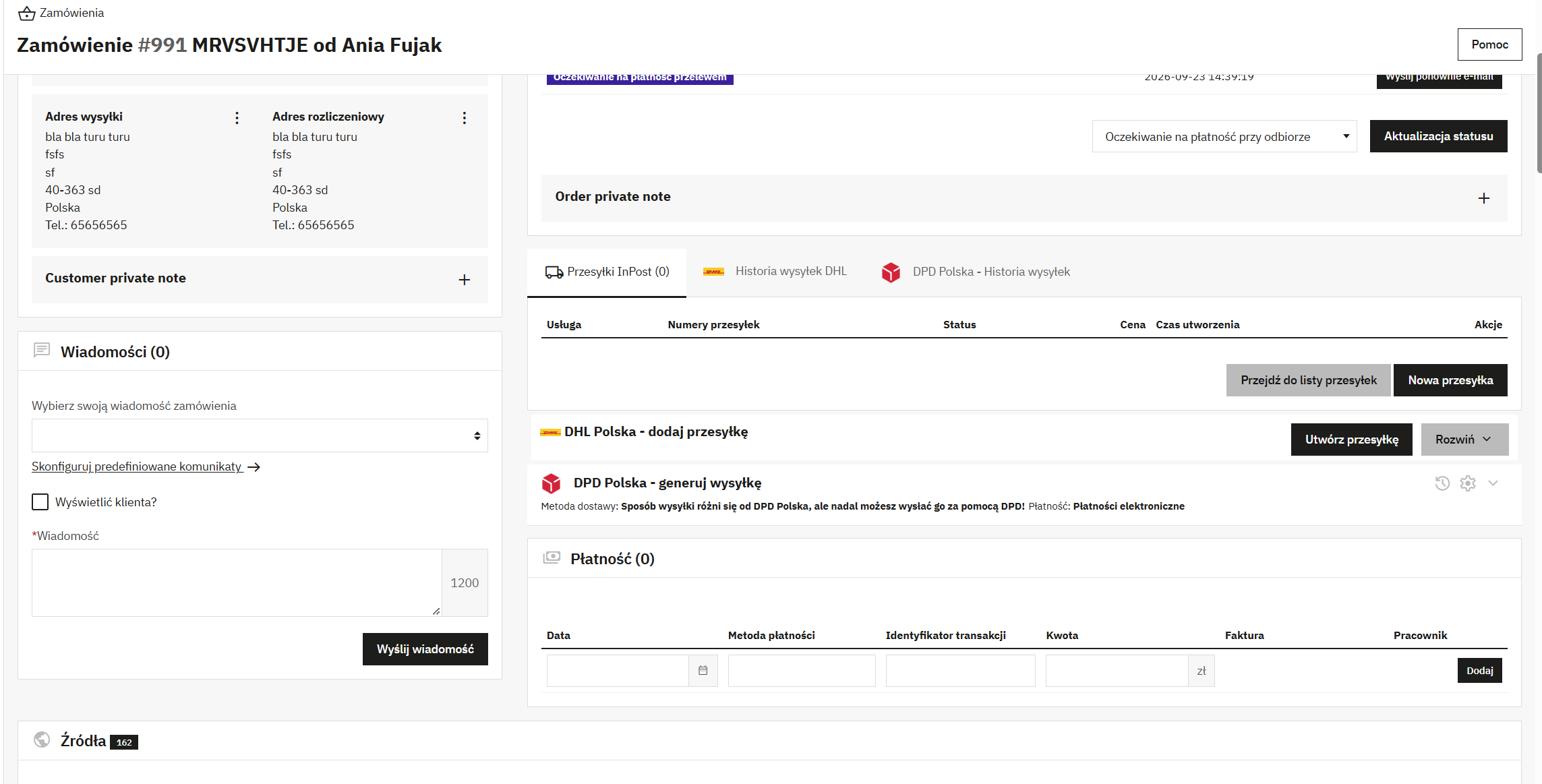The image size is (1542, 784).
Task: Click the calendar icon in payment date
Action: [x=703, y=671]
